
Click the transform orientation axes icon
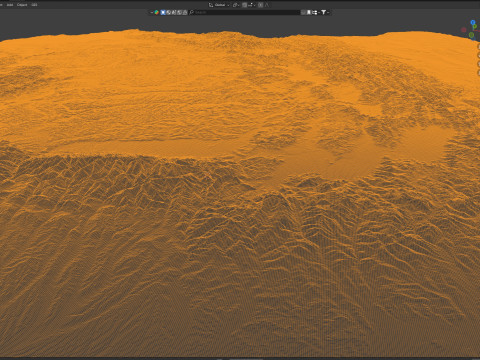point(211,5)
